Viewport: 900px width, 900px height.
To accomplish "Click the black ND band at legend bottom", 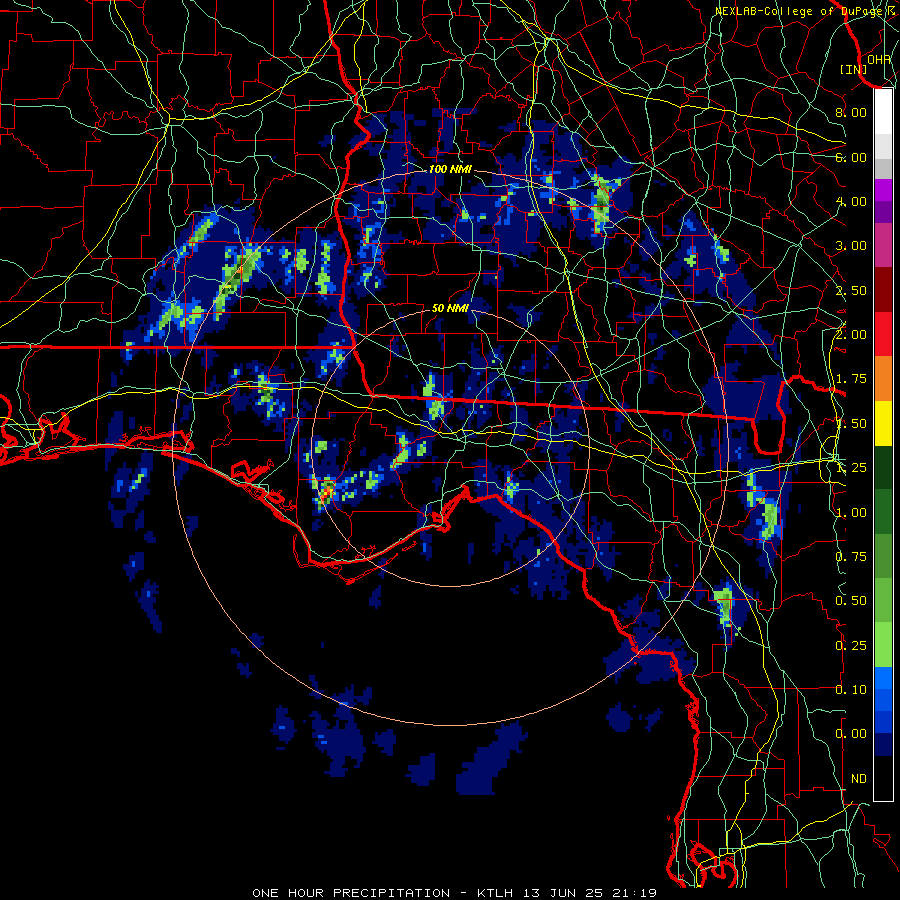I will pyautogui.click(x=883, y=778).
